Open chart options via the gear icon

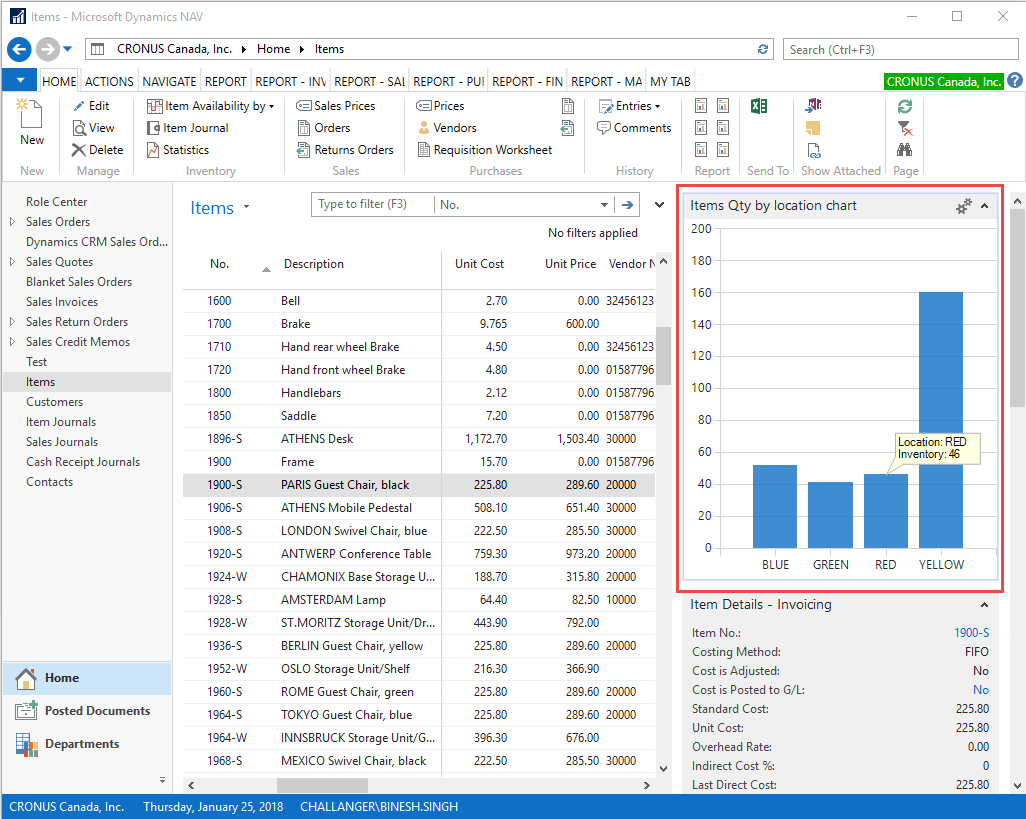point(962,206)
